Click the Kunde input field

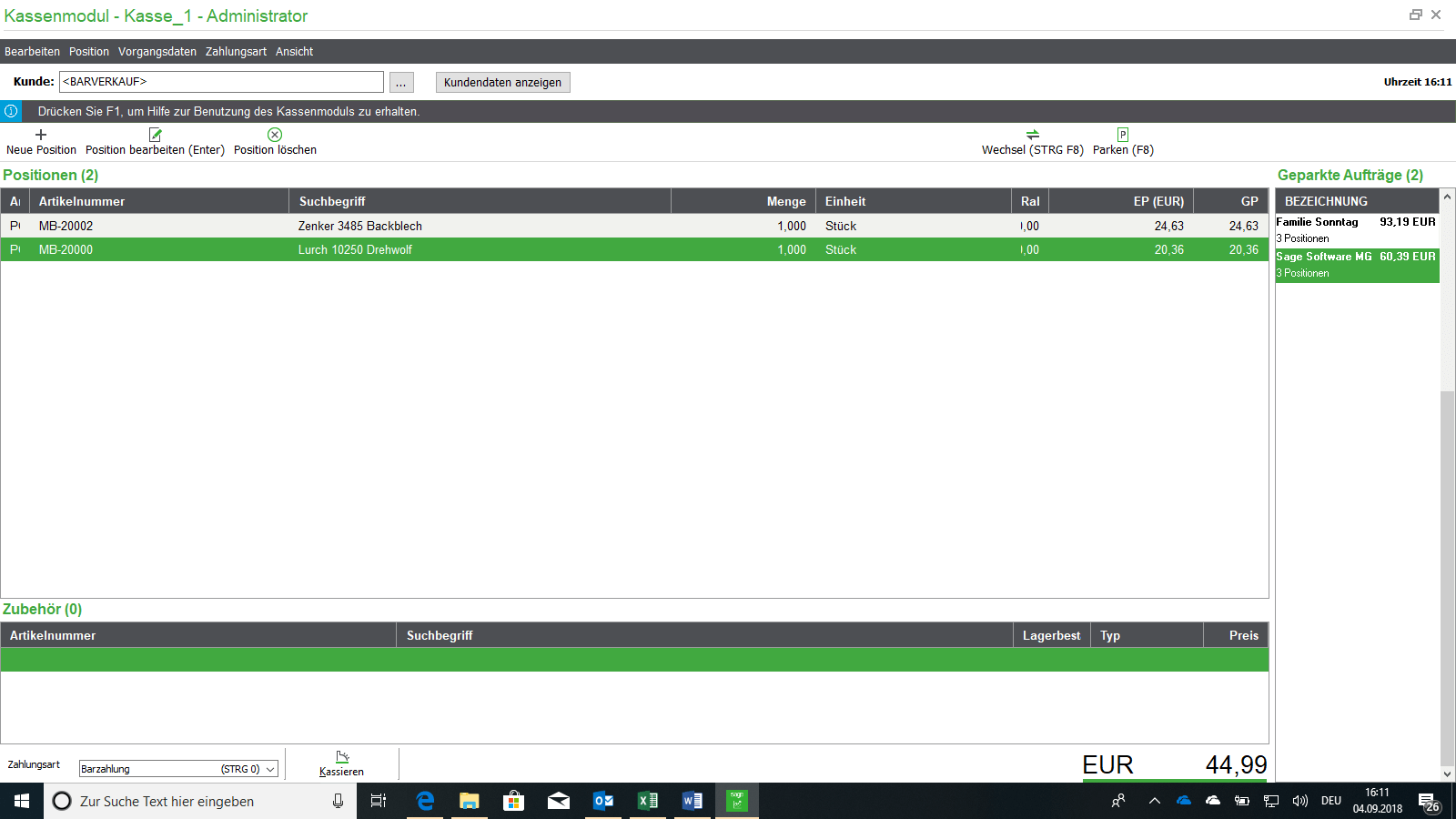tap(221, 82)
